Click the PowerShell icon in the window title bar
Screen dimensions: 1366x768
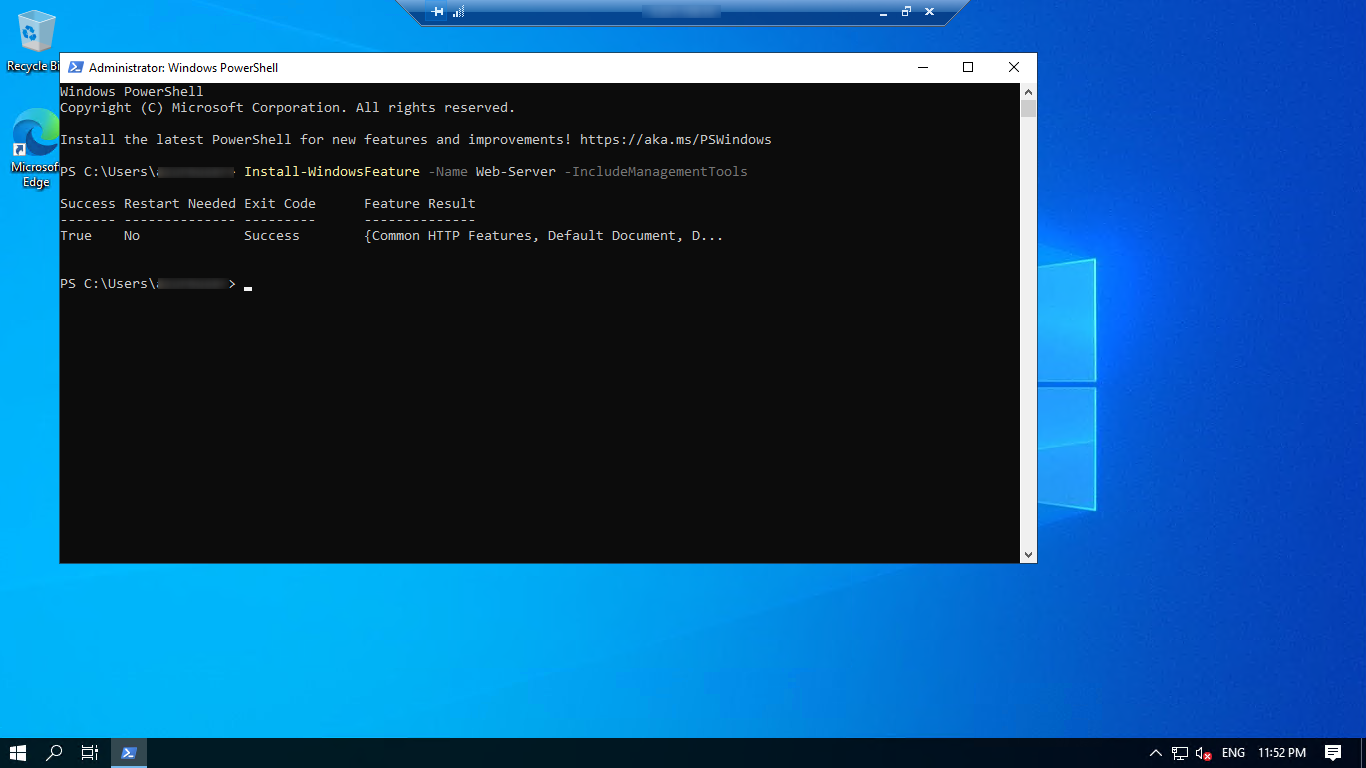(x=76, y=68)
